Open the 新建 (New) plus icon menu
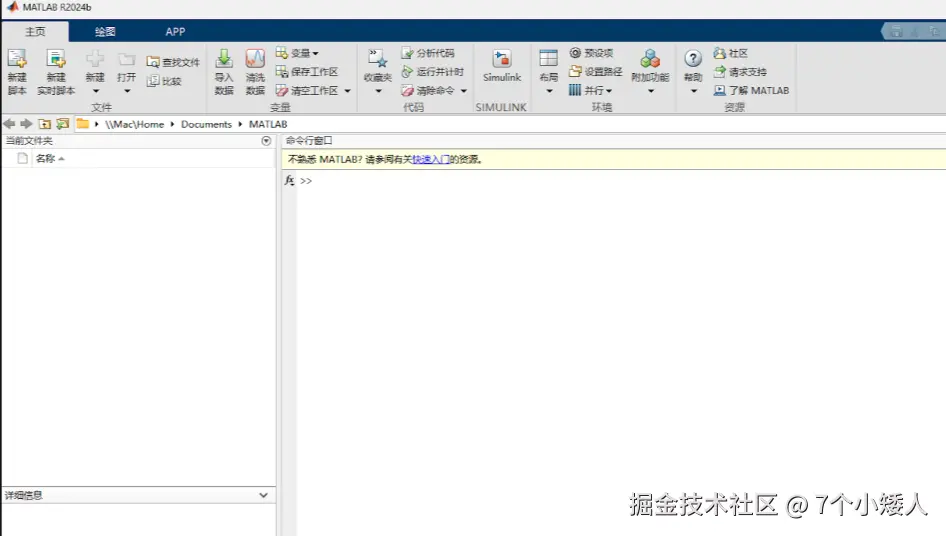Image resolution: width=946 pixels, height=536 pixels. click(x=95, y=59)
